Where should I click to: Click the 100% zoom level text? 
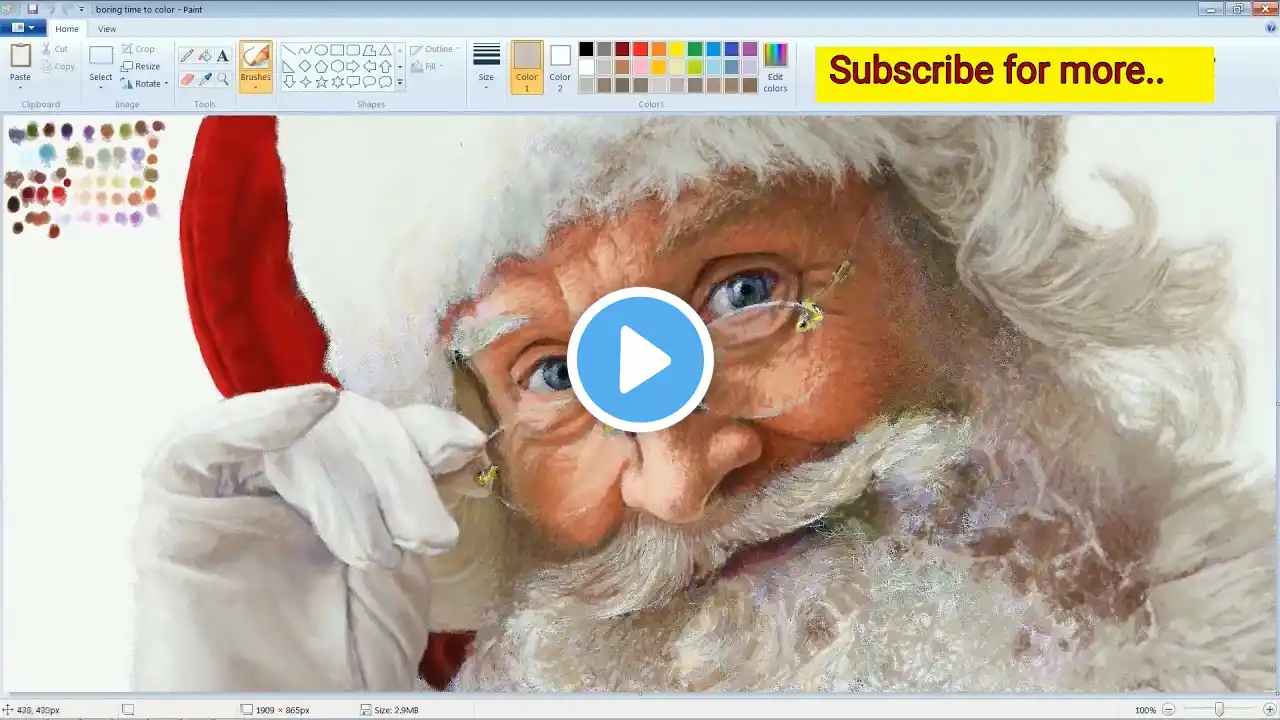pos(1145,710)
